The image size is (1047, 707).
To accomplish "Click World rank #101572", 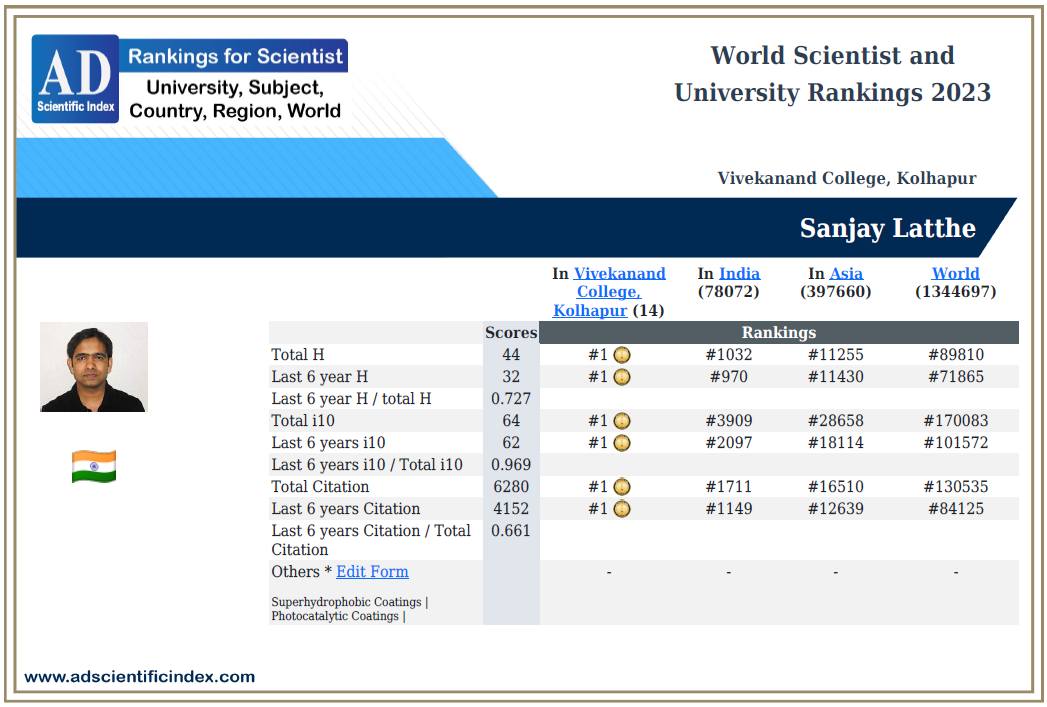I will 956,443.
